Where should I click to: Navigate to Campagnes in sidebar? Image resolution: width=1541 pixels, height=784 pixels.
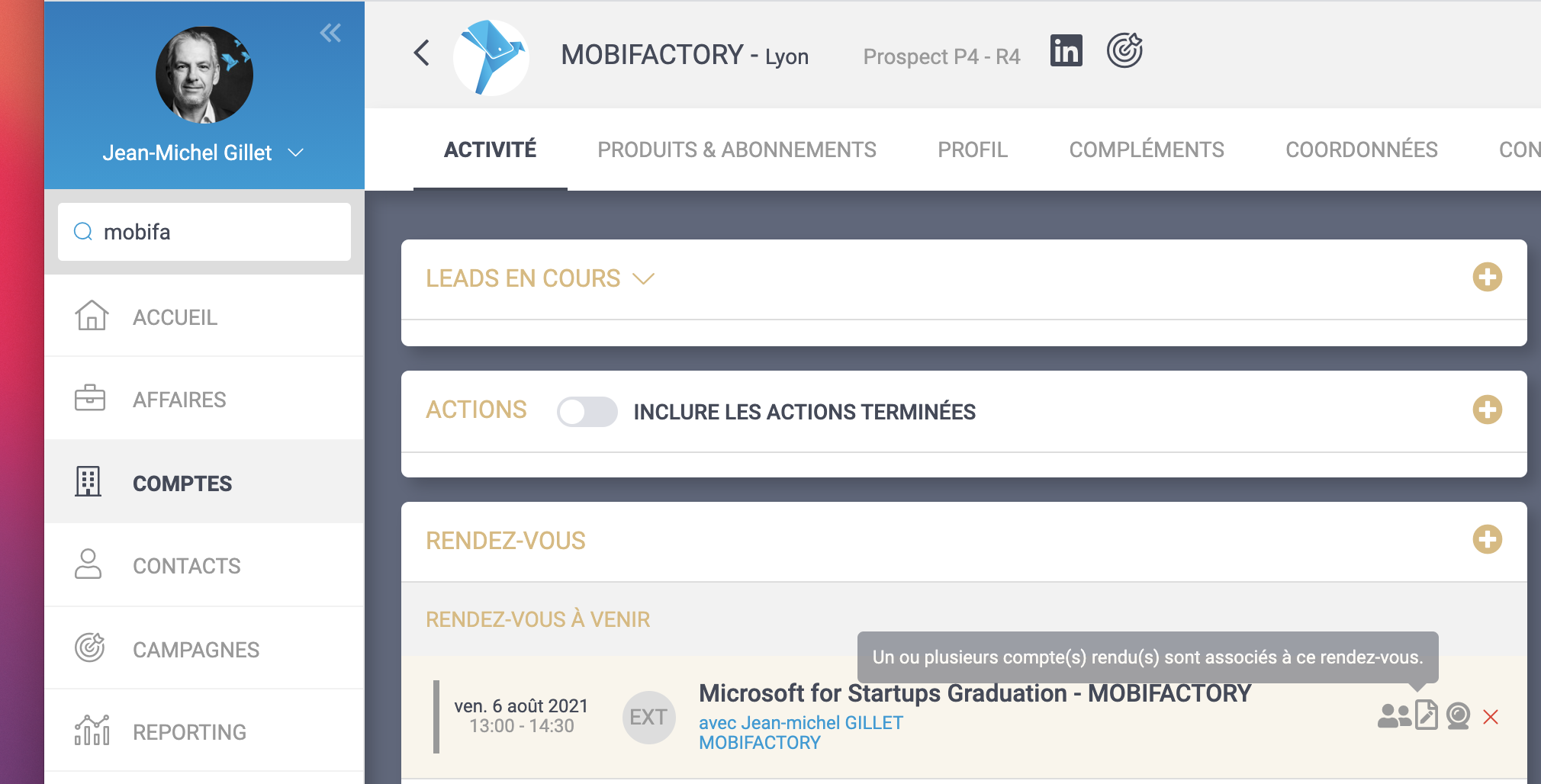[x=195, y=650]
